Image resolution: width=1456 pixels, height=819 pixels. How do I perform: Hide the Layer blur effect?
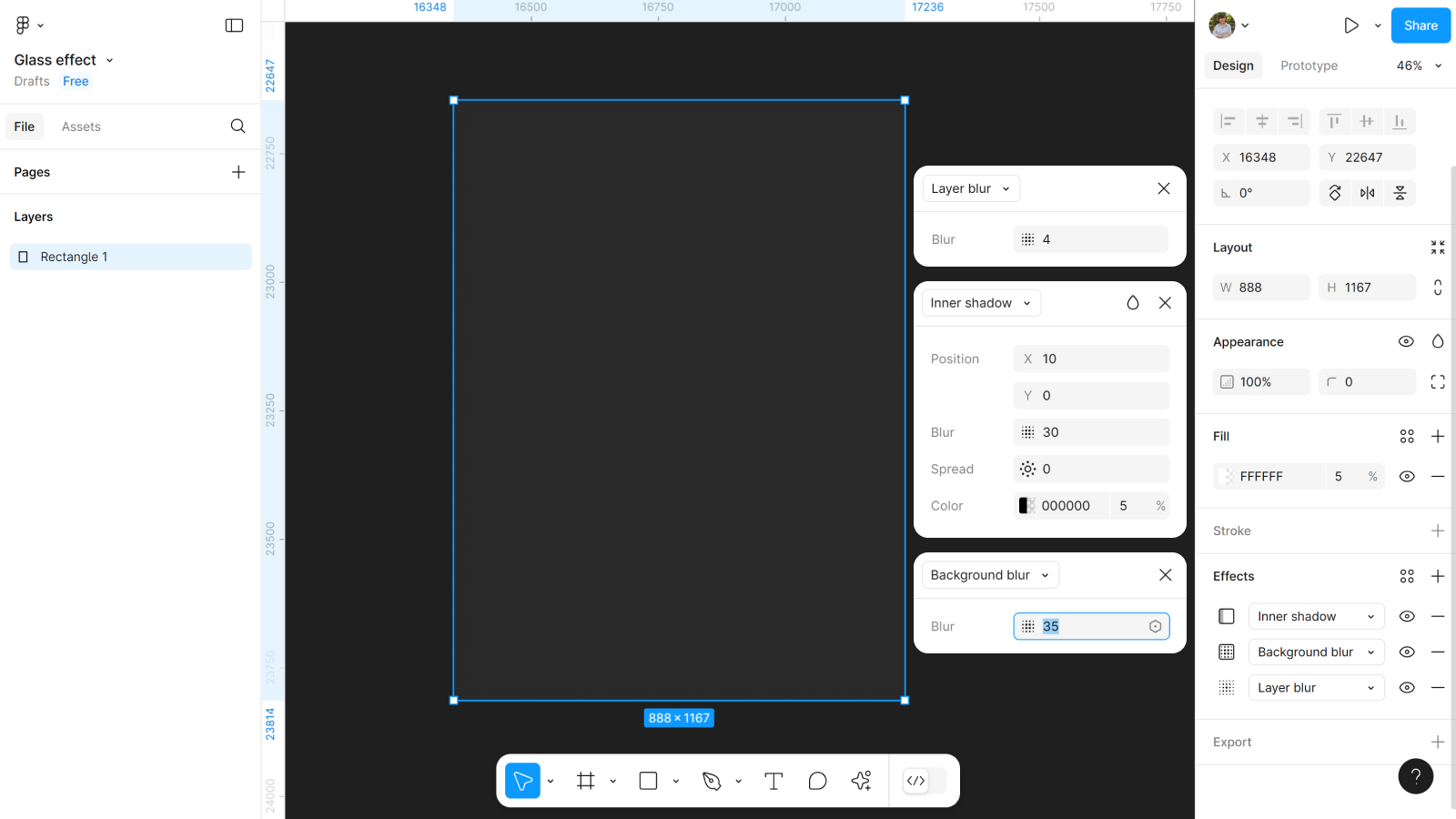(x=1406, y=688)
